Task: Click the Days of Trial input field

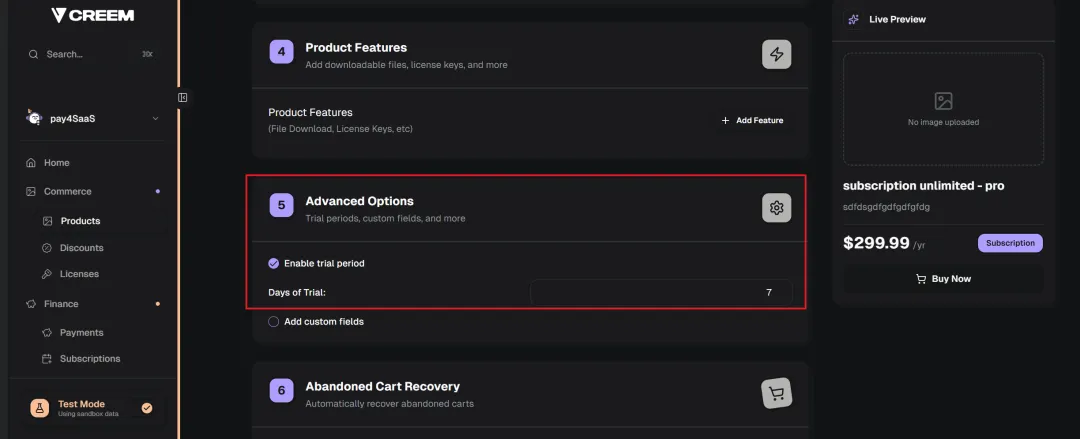Action: tap(661, 292)
